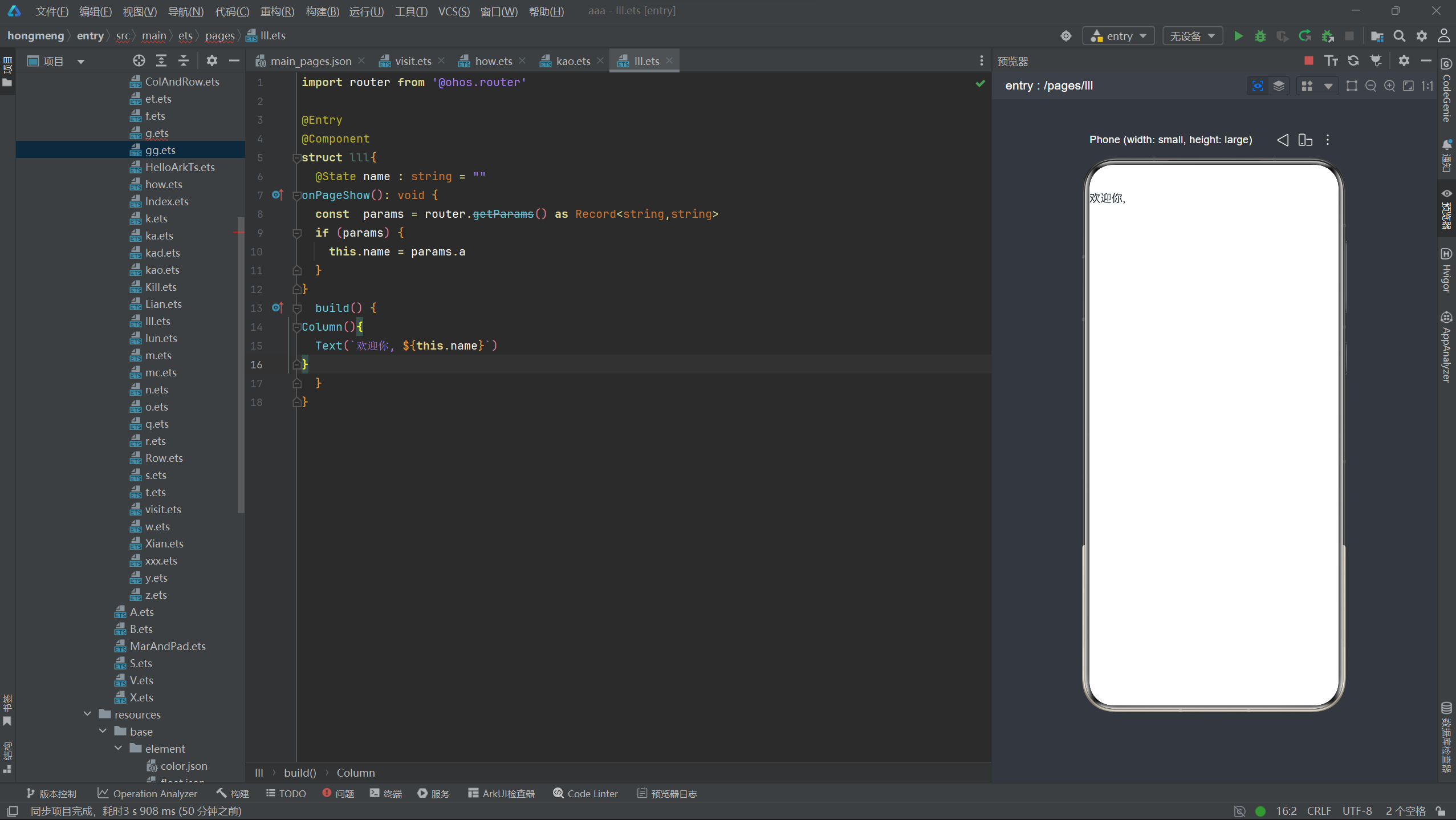Open previewer settings gear
This screenshot has height=820, width=1456.
point(1404,60)
